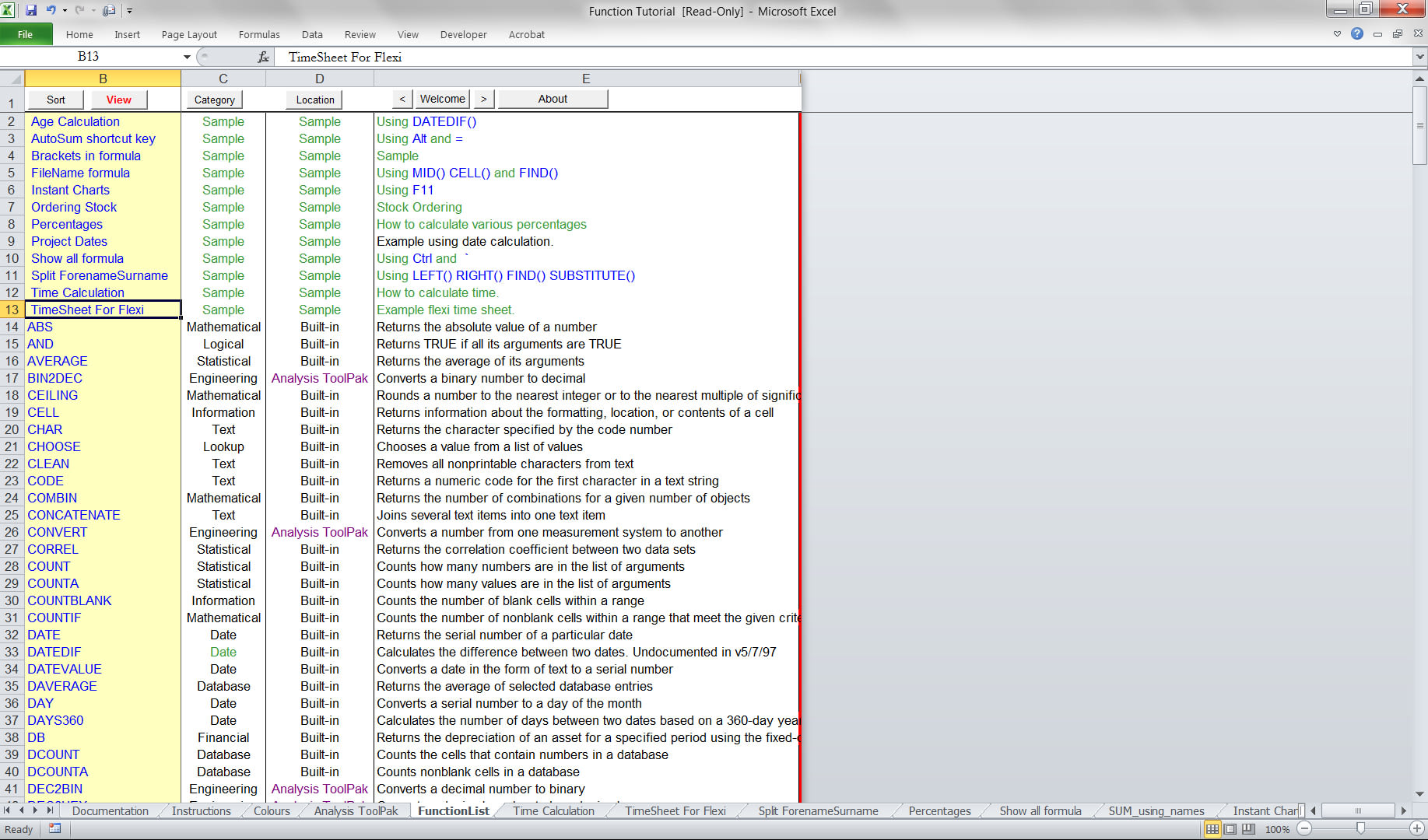Click the Category button
Viewport: 1428px width, 840px height.
coord(214,100)
